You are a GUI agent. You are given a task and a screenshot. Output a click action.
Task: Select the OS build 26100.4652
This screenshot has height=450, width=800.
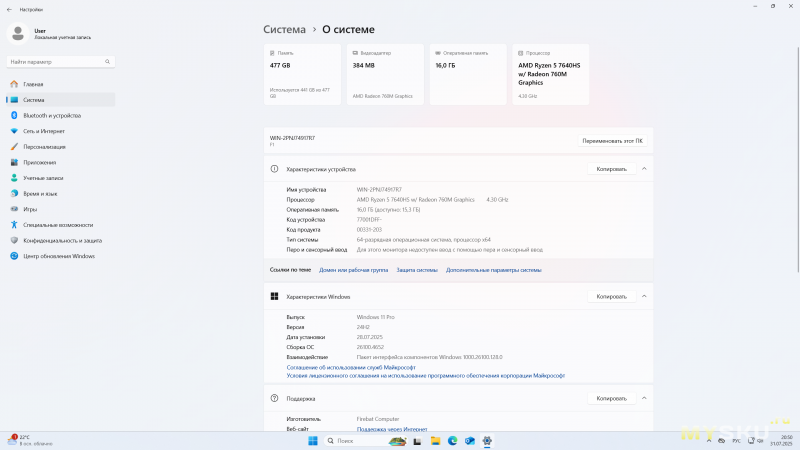[x=370, y=347]
